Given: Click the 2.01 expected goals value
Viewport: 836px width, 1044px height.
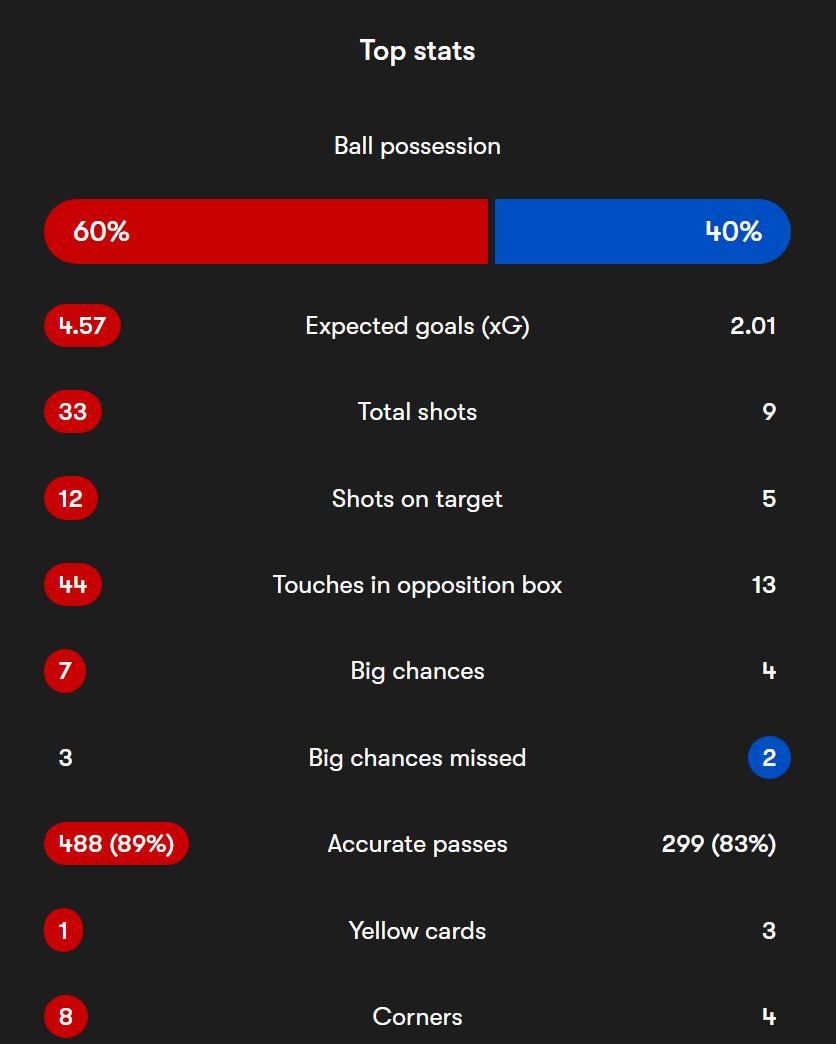Looking at the screenshot, I should tap(753, 326).
